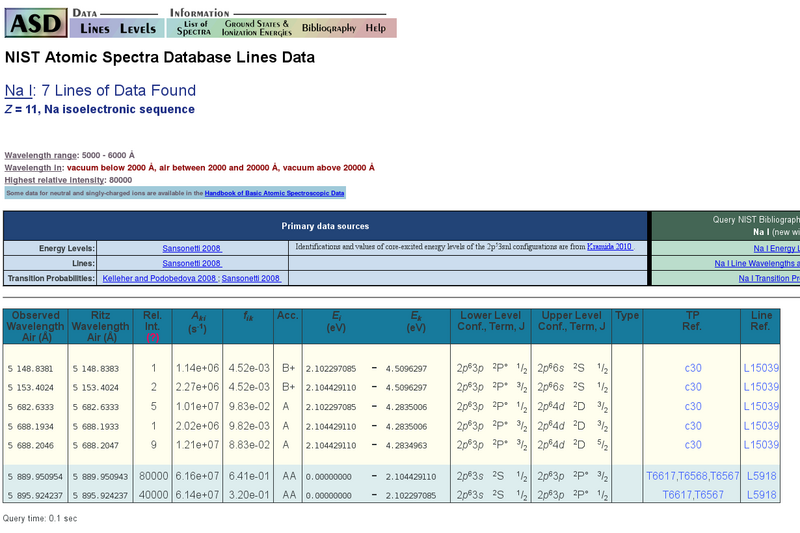Click the ASD logo icon
800x533 pixels.
(36, 23)
